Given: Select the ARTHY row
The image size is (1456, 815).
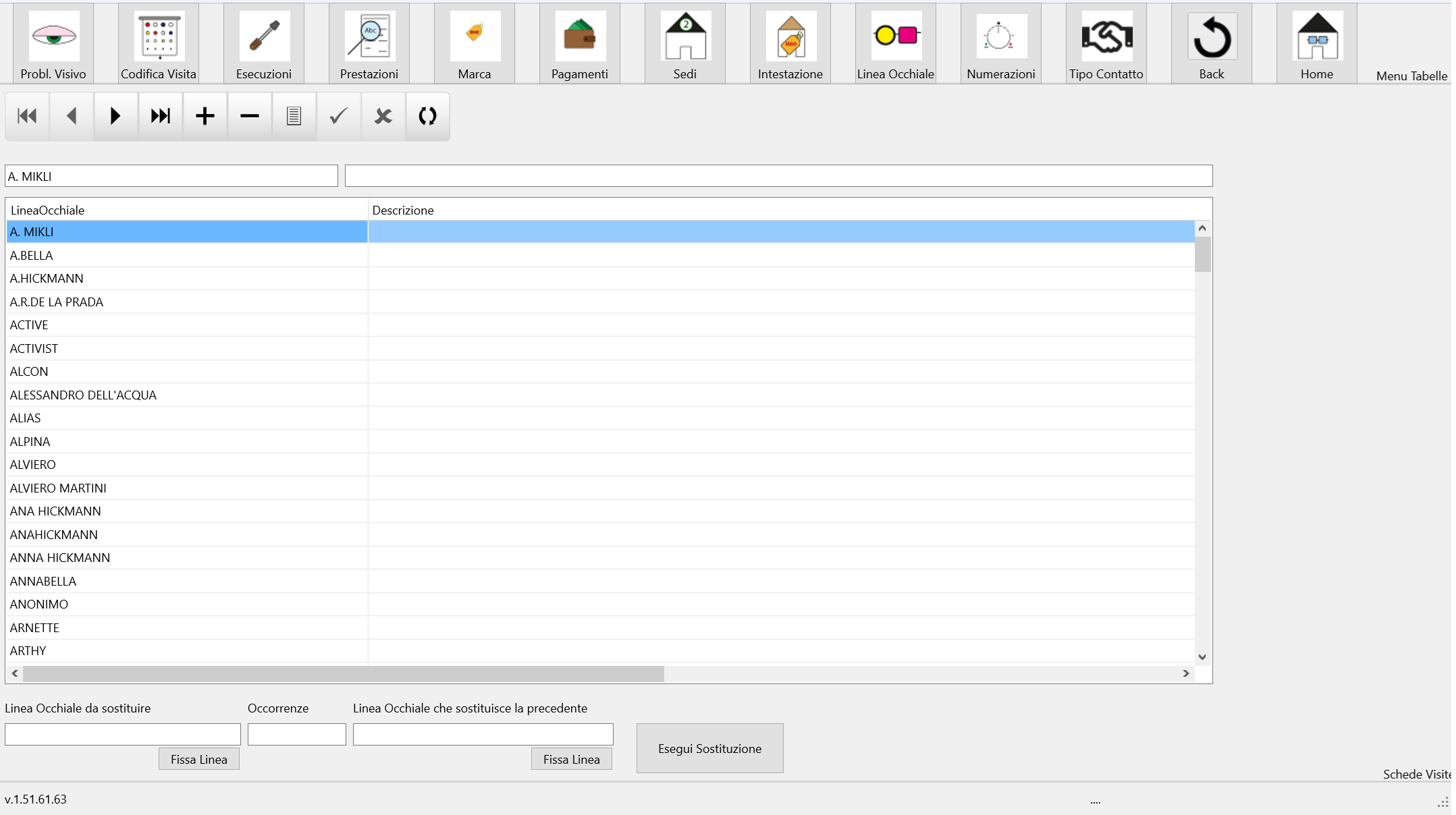Looking at the screenshot, I should pyautogui.click(x=601, y=651).
